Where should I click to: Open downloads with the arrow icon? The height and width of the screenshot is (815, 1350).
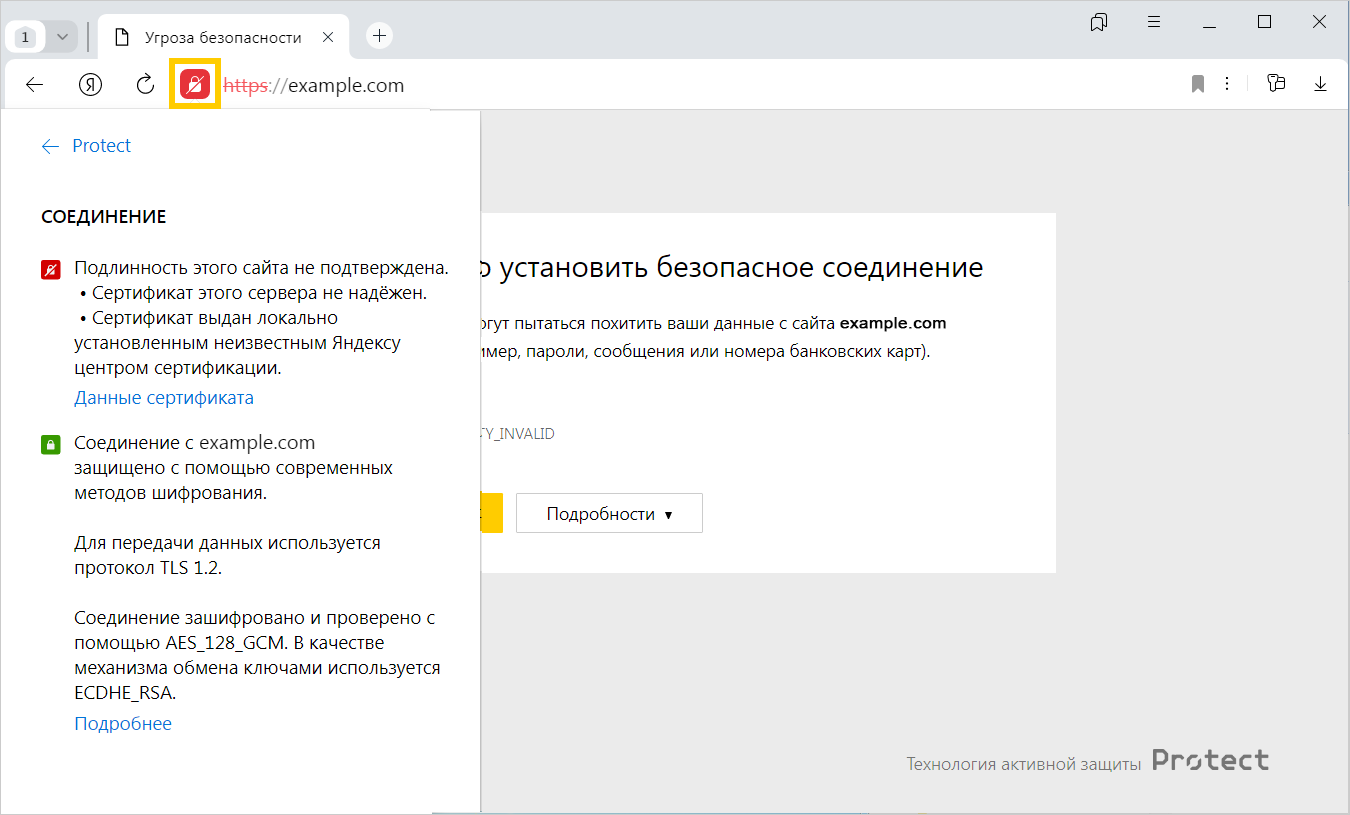click(x=1320, y=85)
